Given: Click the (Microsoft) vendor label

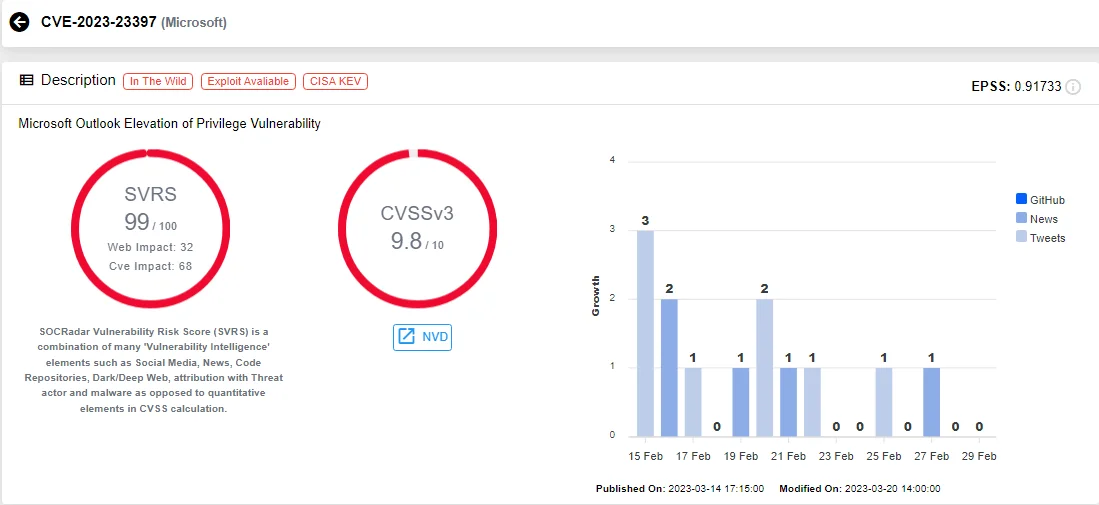Looking at the screenshot, I should [194, 23].
